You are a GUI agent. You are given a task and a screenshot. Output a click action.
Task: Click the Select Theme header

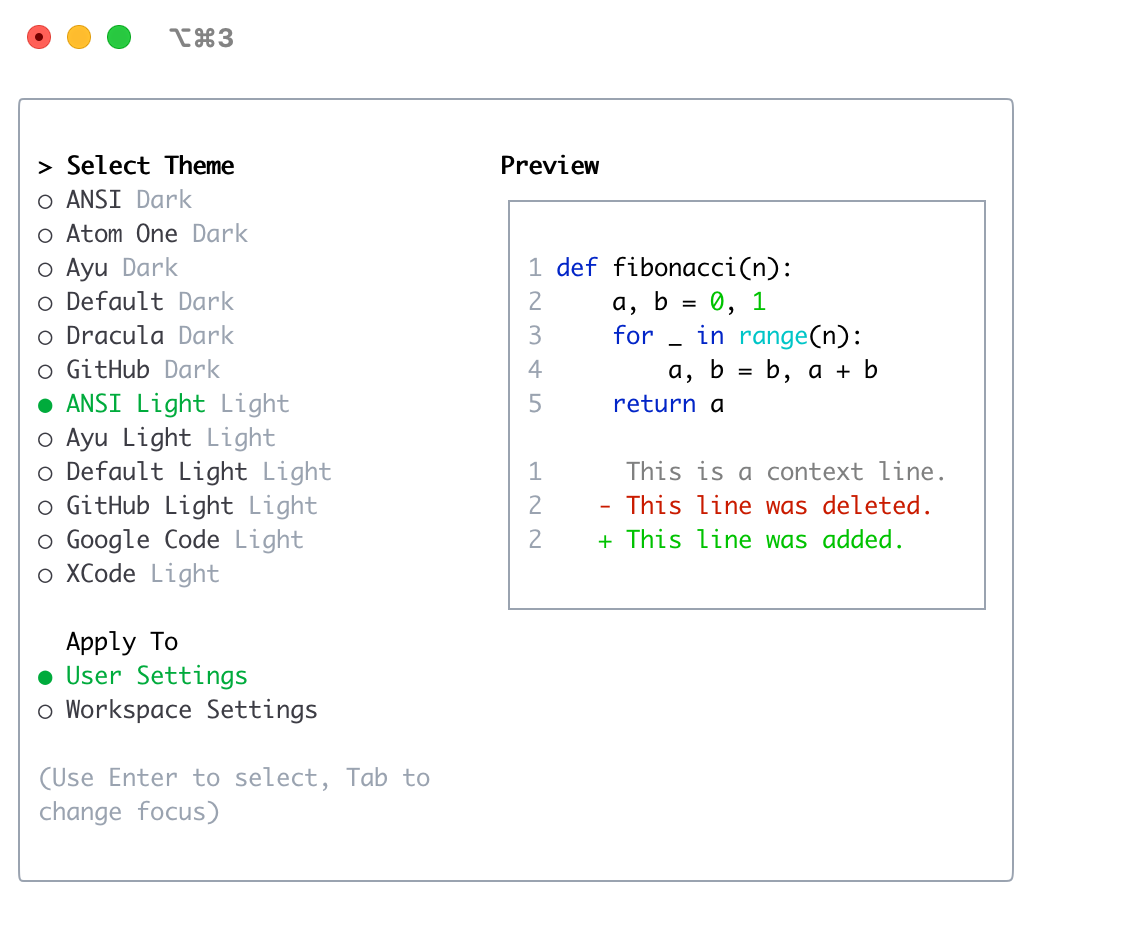coord(150,165)
